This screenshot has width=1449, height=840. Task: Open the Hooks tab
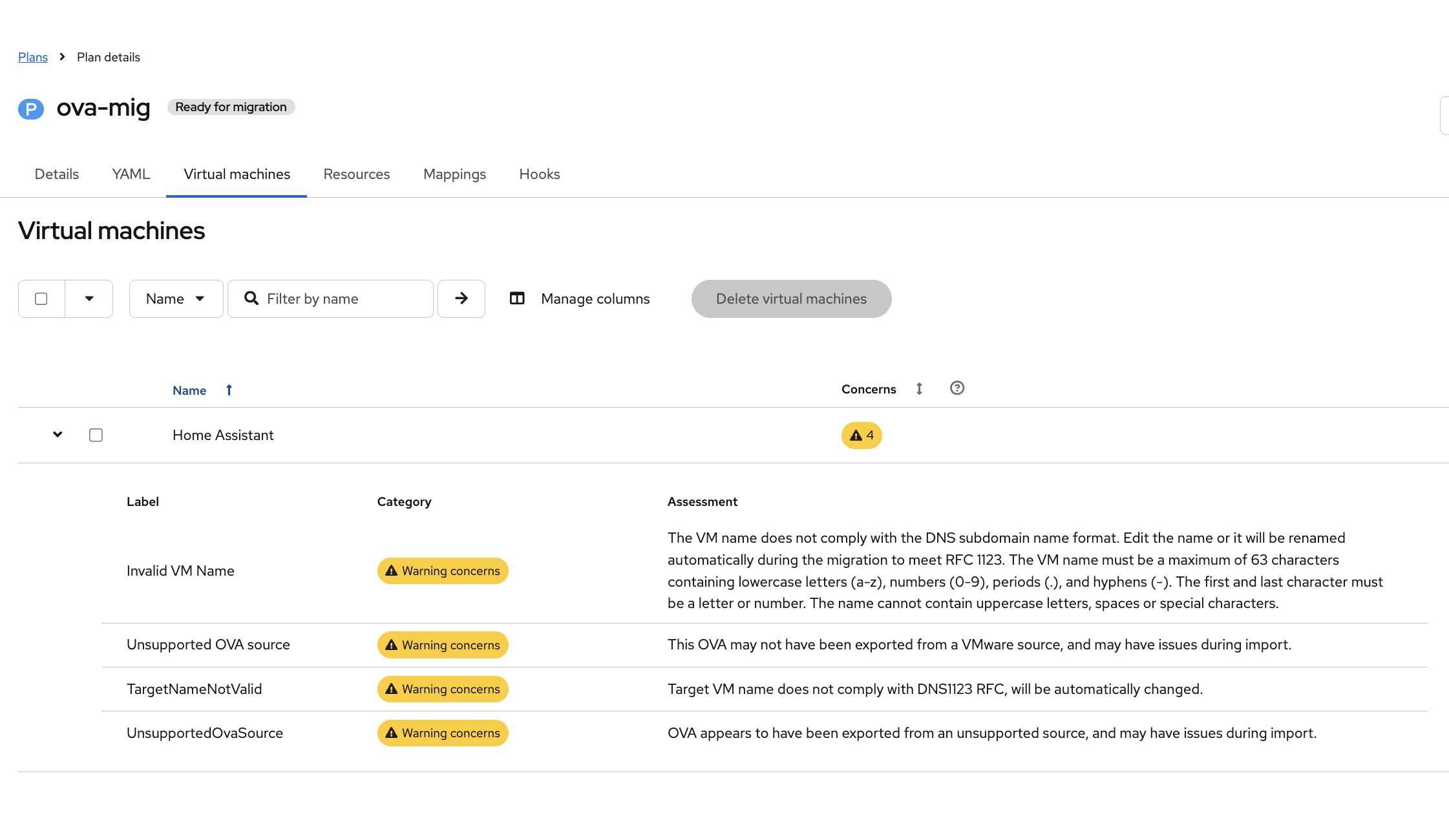click(x=539, y=174)
